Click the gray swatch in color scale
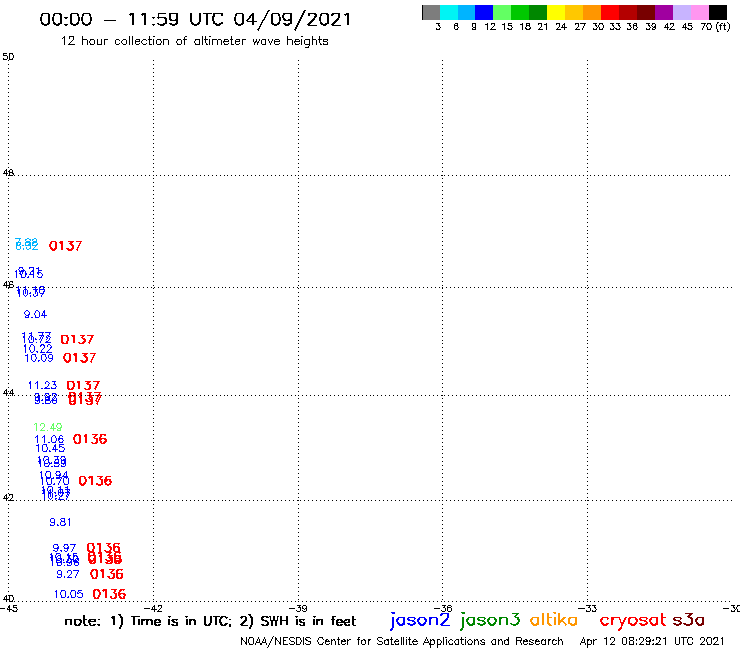This screenshot has height=650, width=740. [431, 12]
